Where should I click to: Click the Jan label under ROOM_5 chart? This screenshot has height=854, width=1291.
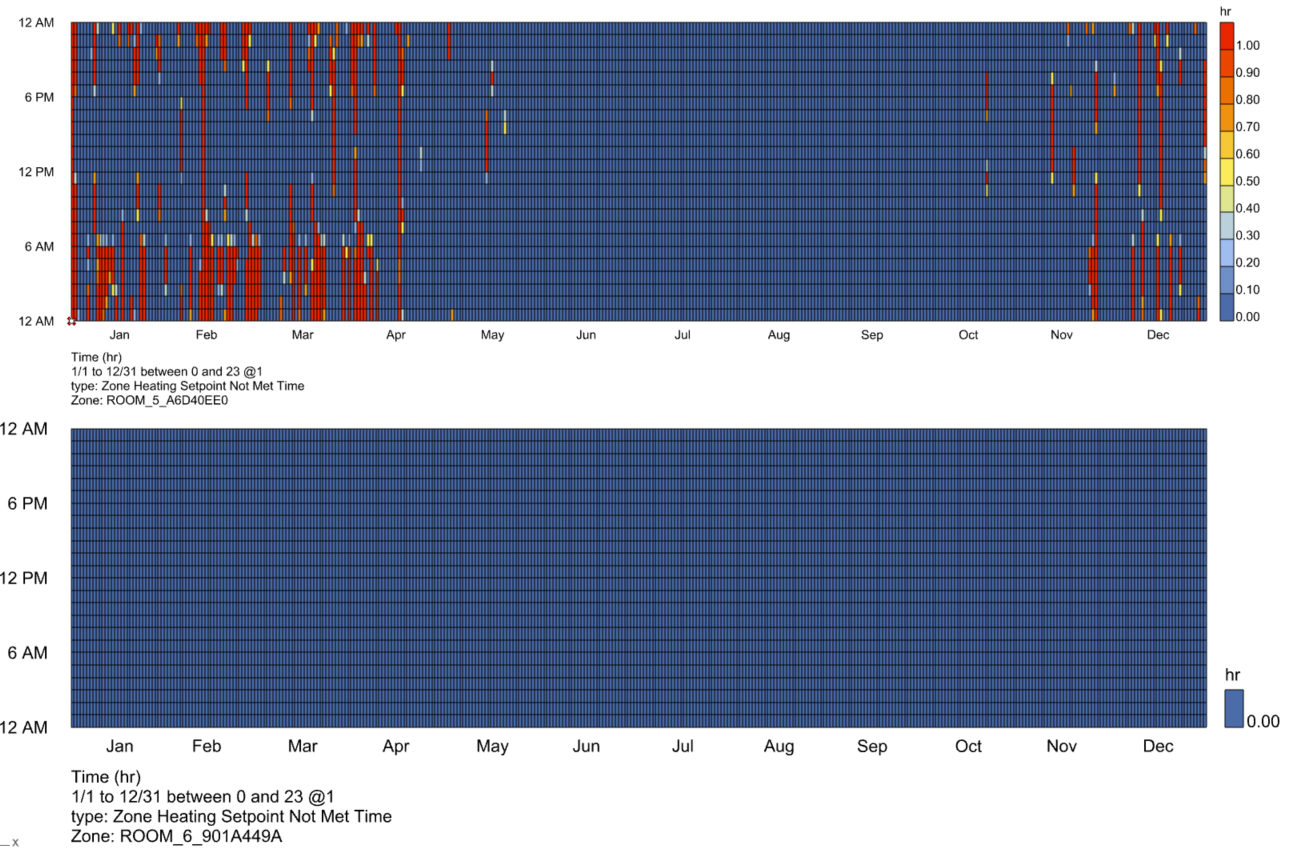coord(119,335)
